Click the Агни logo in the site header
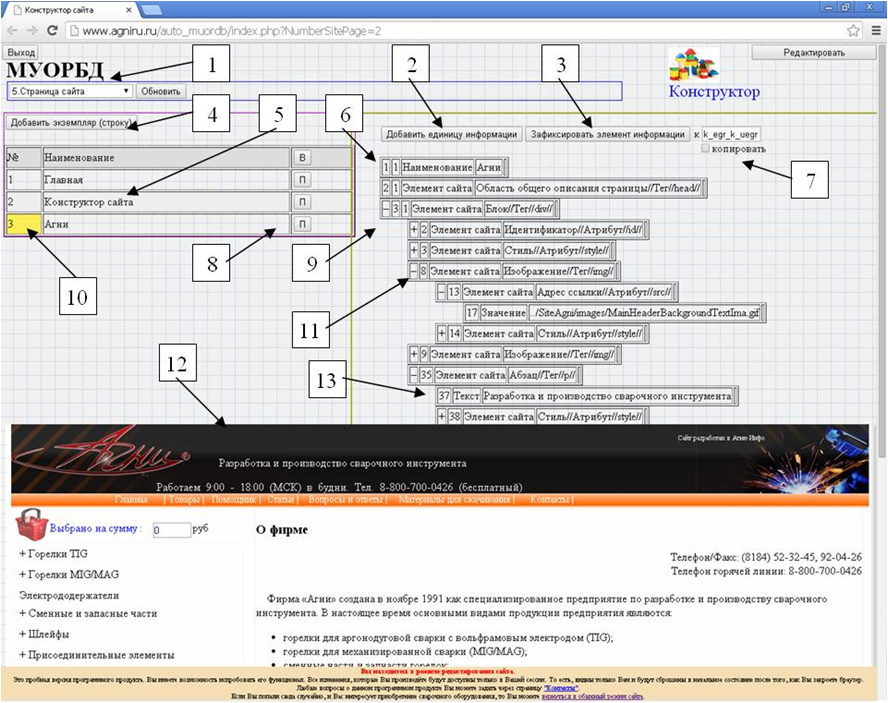The image size is (888, 703). (101, 454)
